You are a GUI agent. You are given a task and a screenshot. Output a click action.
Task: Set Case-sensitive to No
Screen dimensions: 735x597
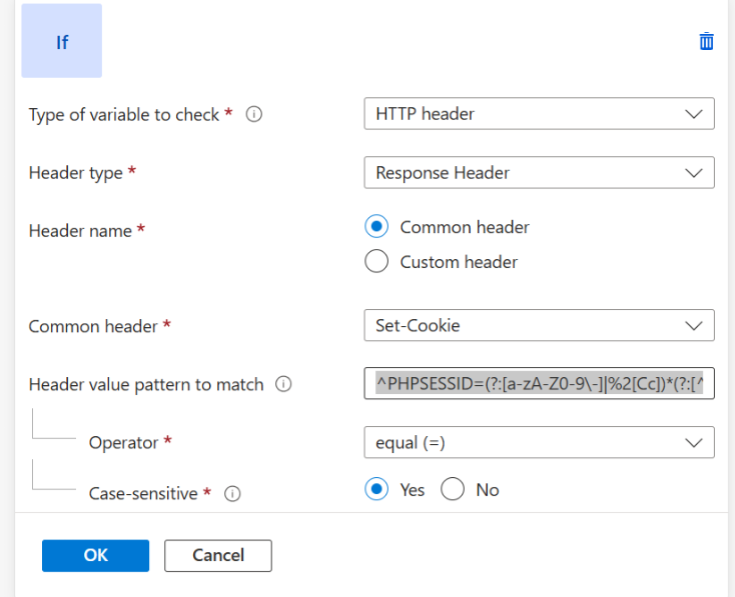[x=452, y=489]
